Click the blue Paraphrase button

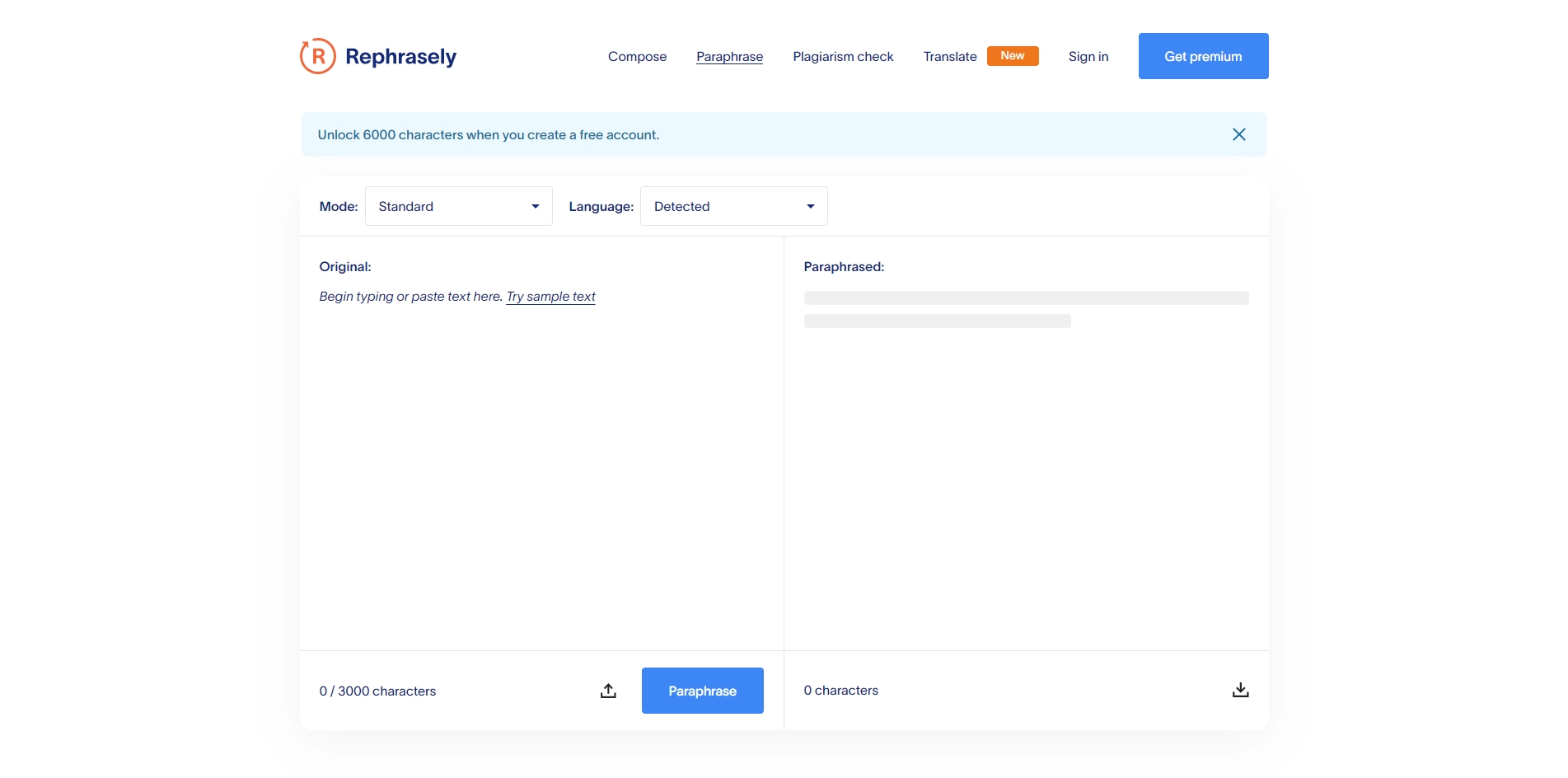pos(702,691)
